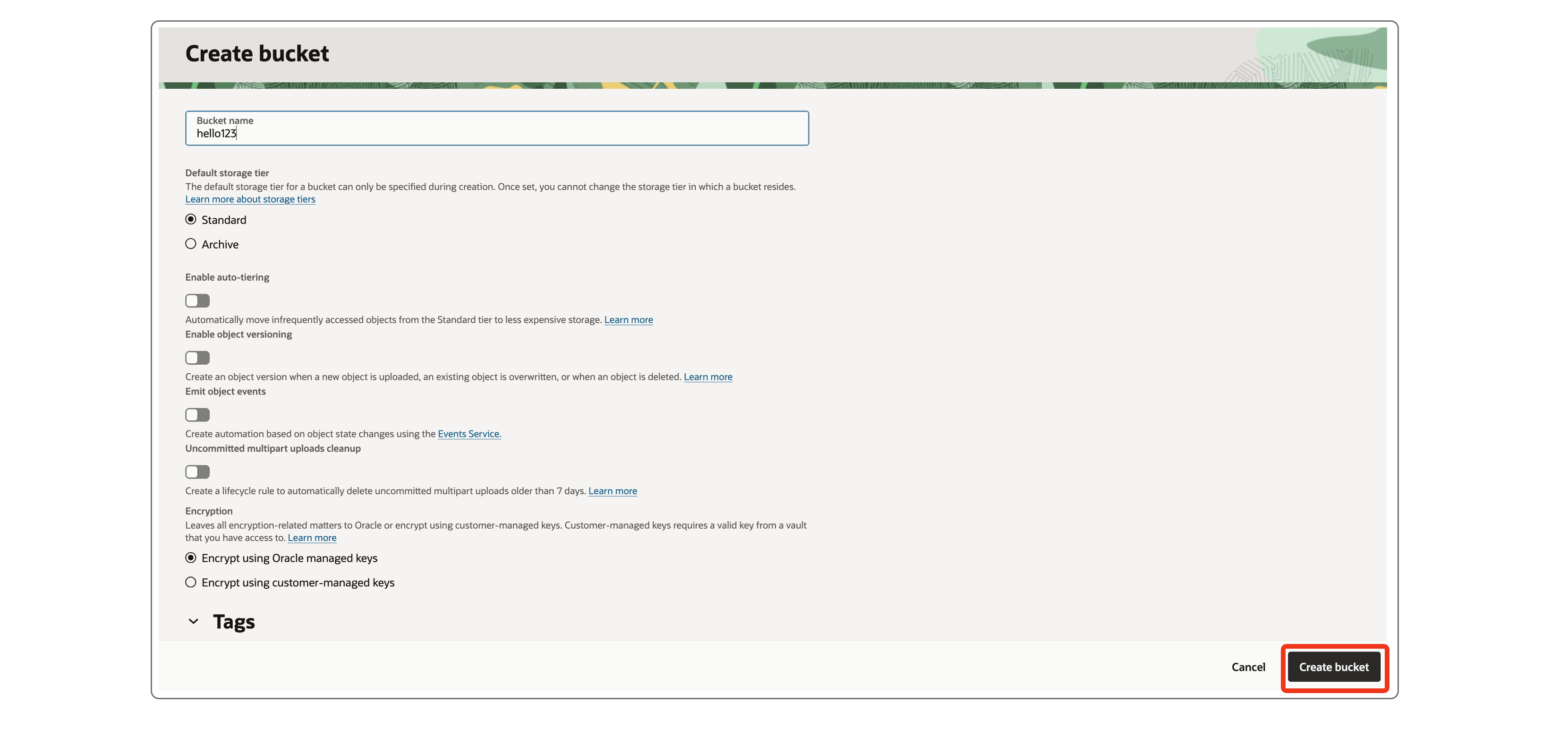Viewport: 1568px width, 738px height.
Task: Open Learn more about object versioning
Action: click(x=708, y=376)
